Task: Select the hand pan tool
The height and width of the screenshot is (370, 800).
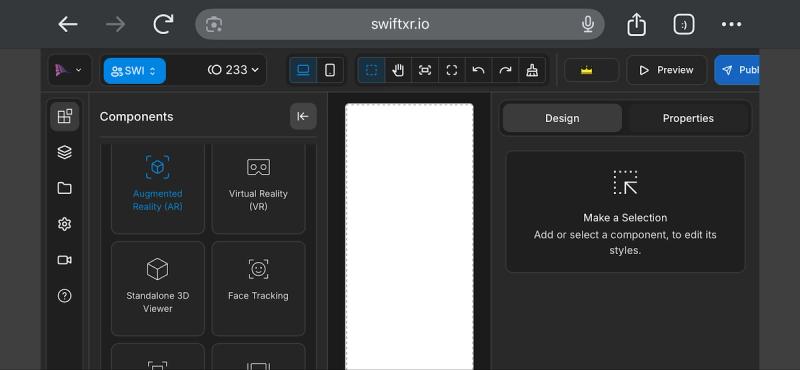Action: coord(398,70)
